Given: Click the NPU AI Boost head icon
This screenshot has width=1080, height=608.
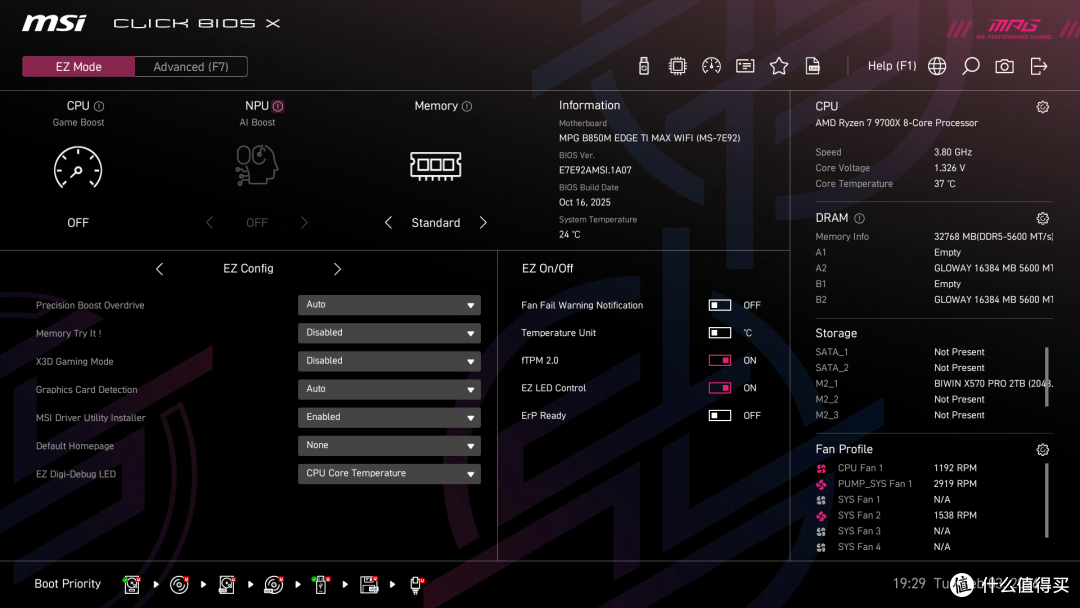Looking at the screenshot, I should click(x=257, y=165).
